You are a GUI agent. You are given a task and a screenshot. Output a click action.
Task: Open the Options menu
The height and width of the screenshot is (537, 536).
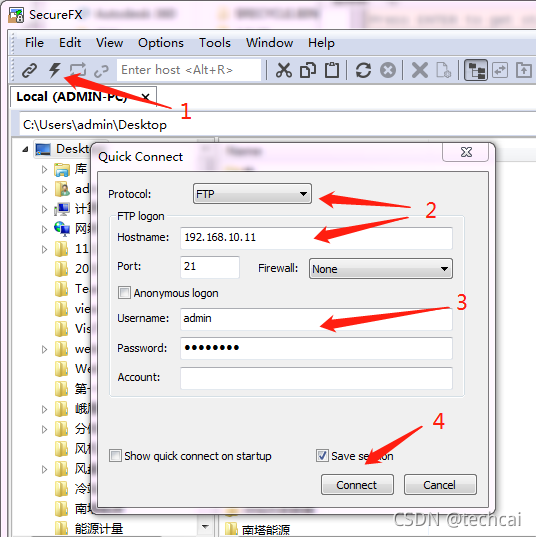tap(161, 43)
